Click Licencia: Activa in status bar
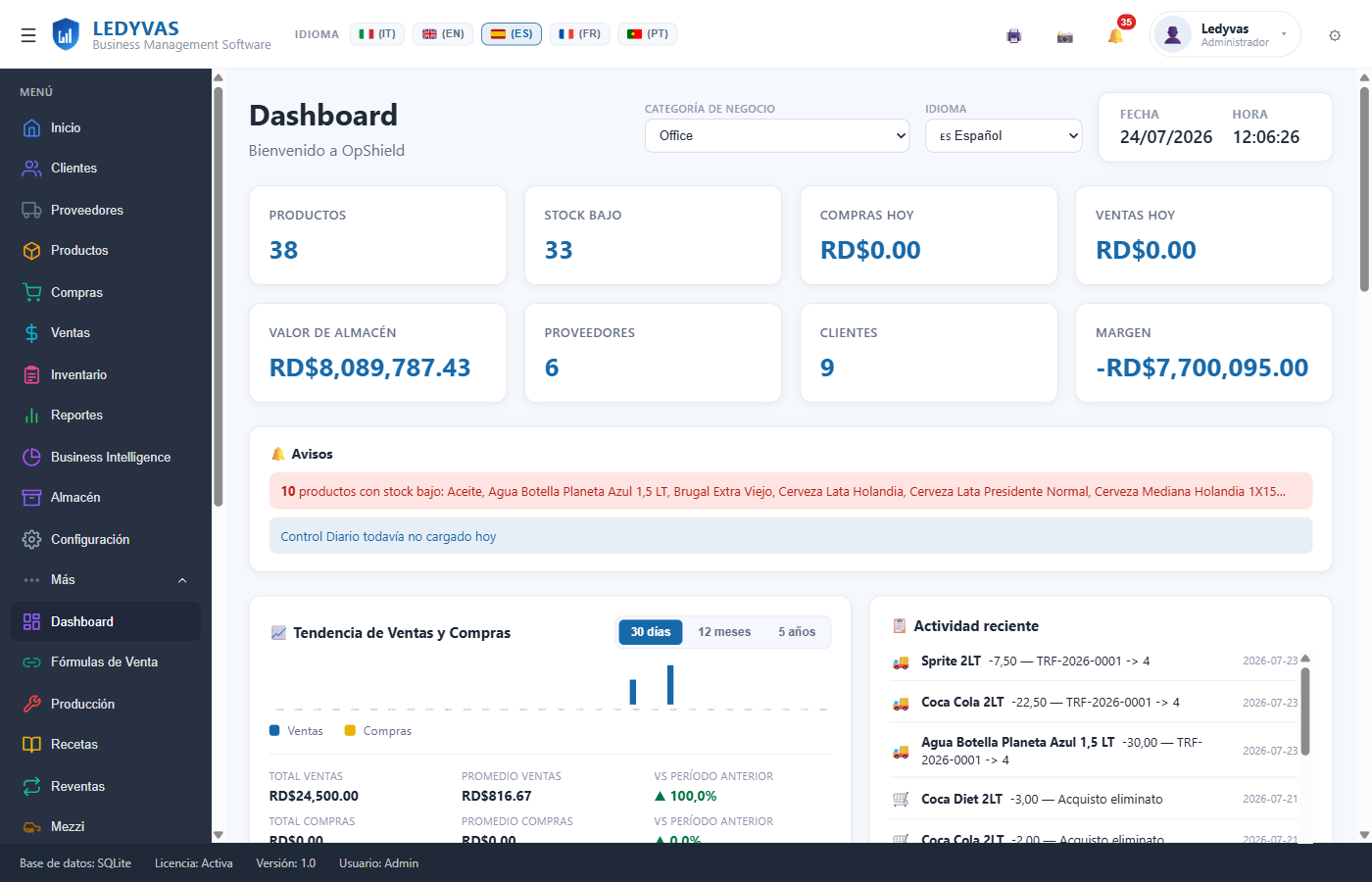 click(x=194, y=863)
